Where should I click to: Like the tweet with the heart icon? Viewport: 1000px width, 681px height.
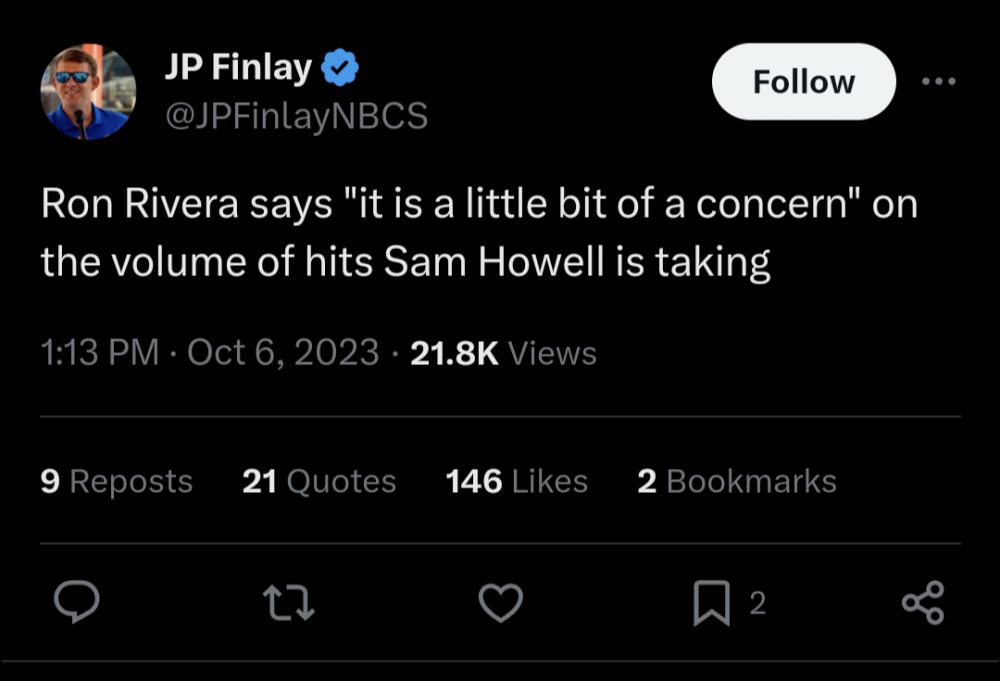click(501, 602)
